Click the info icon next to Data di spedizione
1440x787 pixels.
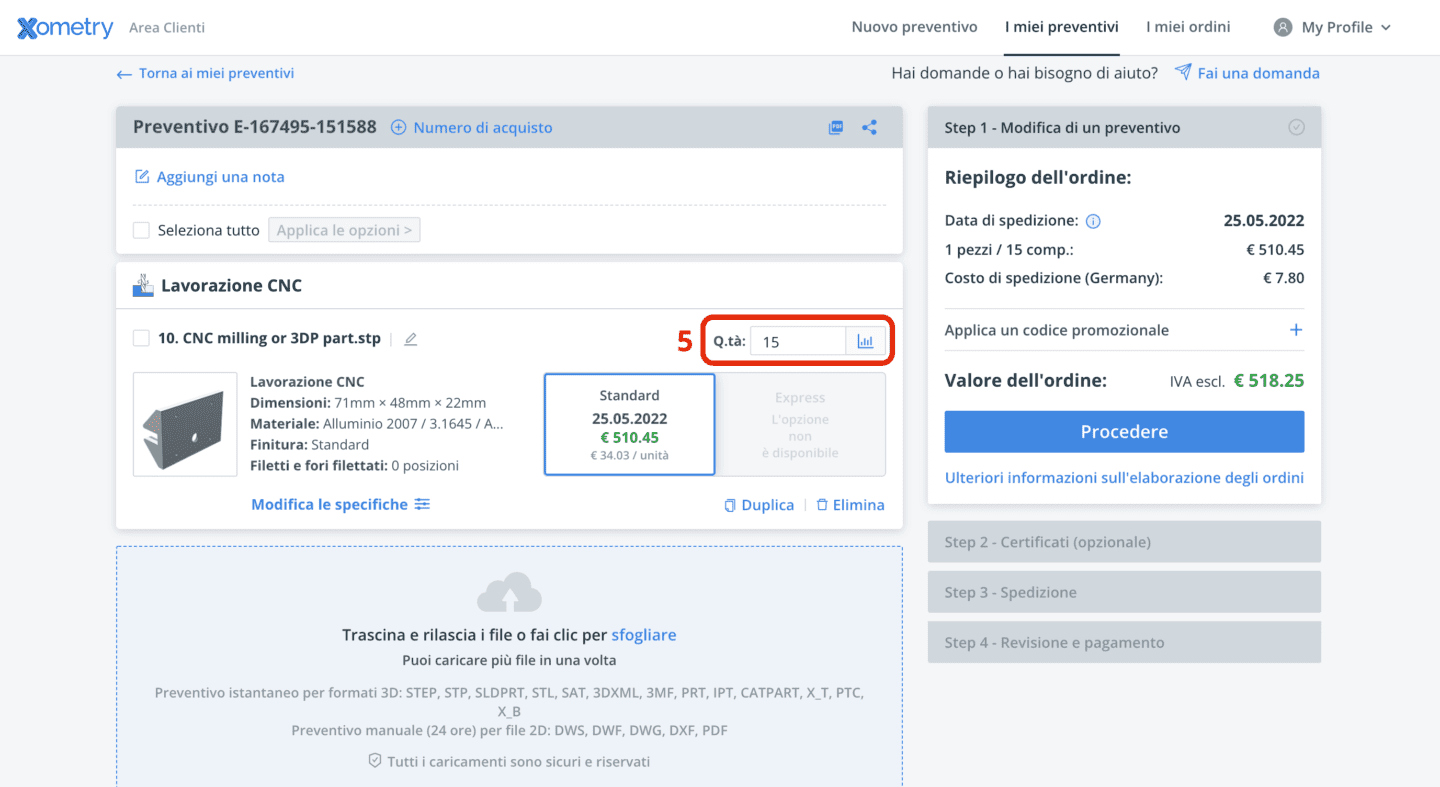point(1093,221)
